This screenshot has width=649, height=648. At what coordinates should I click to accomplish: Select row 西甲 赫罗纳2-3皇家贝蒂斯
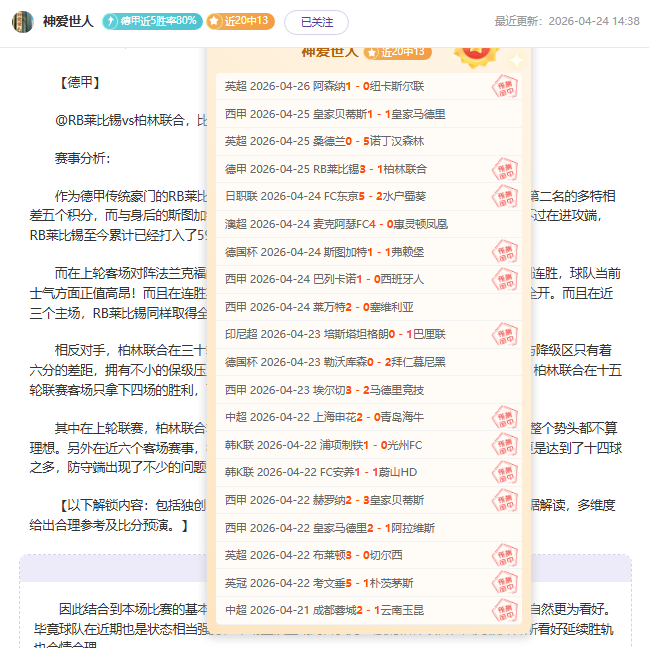(x=369, y=500)
